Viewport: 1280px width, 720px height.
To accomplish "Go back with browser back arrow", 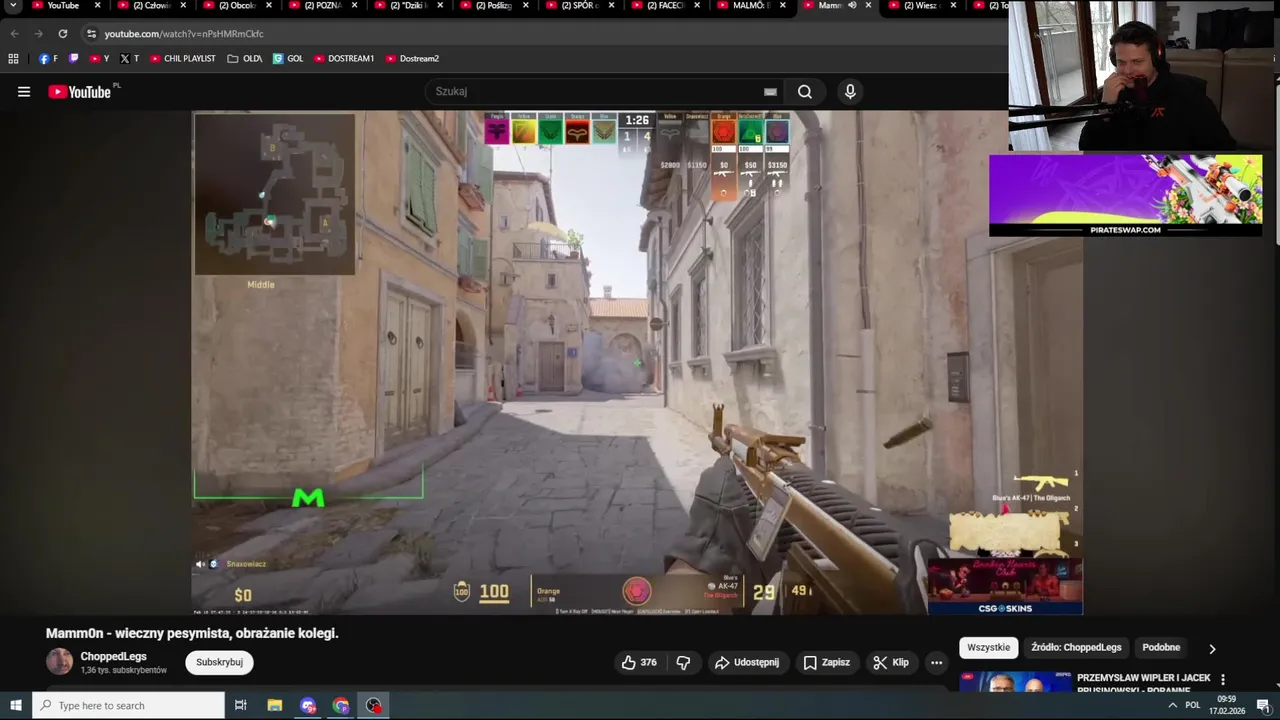I will 14,33.
